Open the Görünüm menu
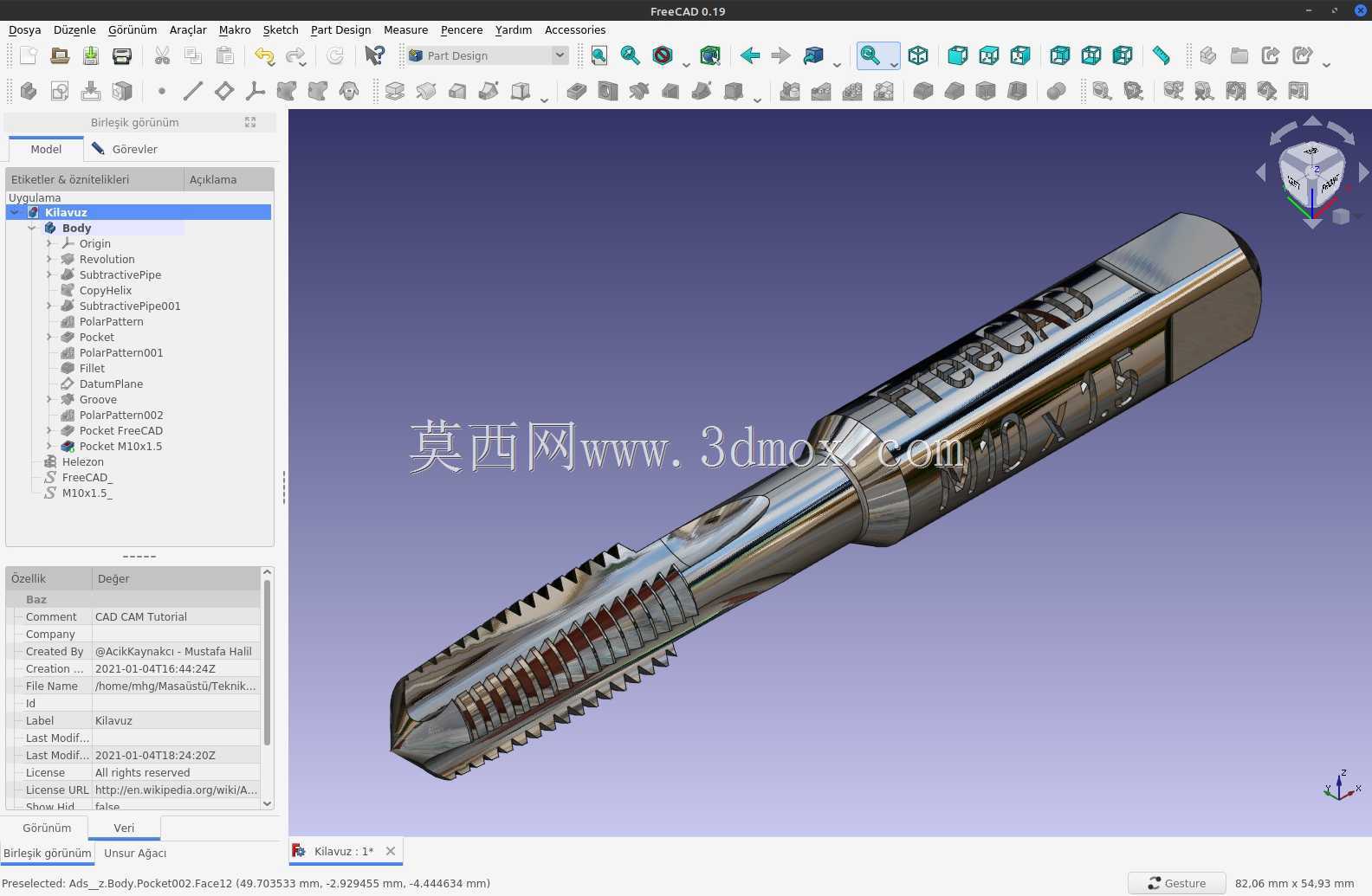This screenshot has width=1372, height=896. click(x=133, y=29)
